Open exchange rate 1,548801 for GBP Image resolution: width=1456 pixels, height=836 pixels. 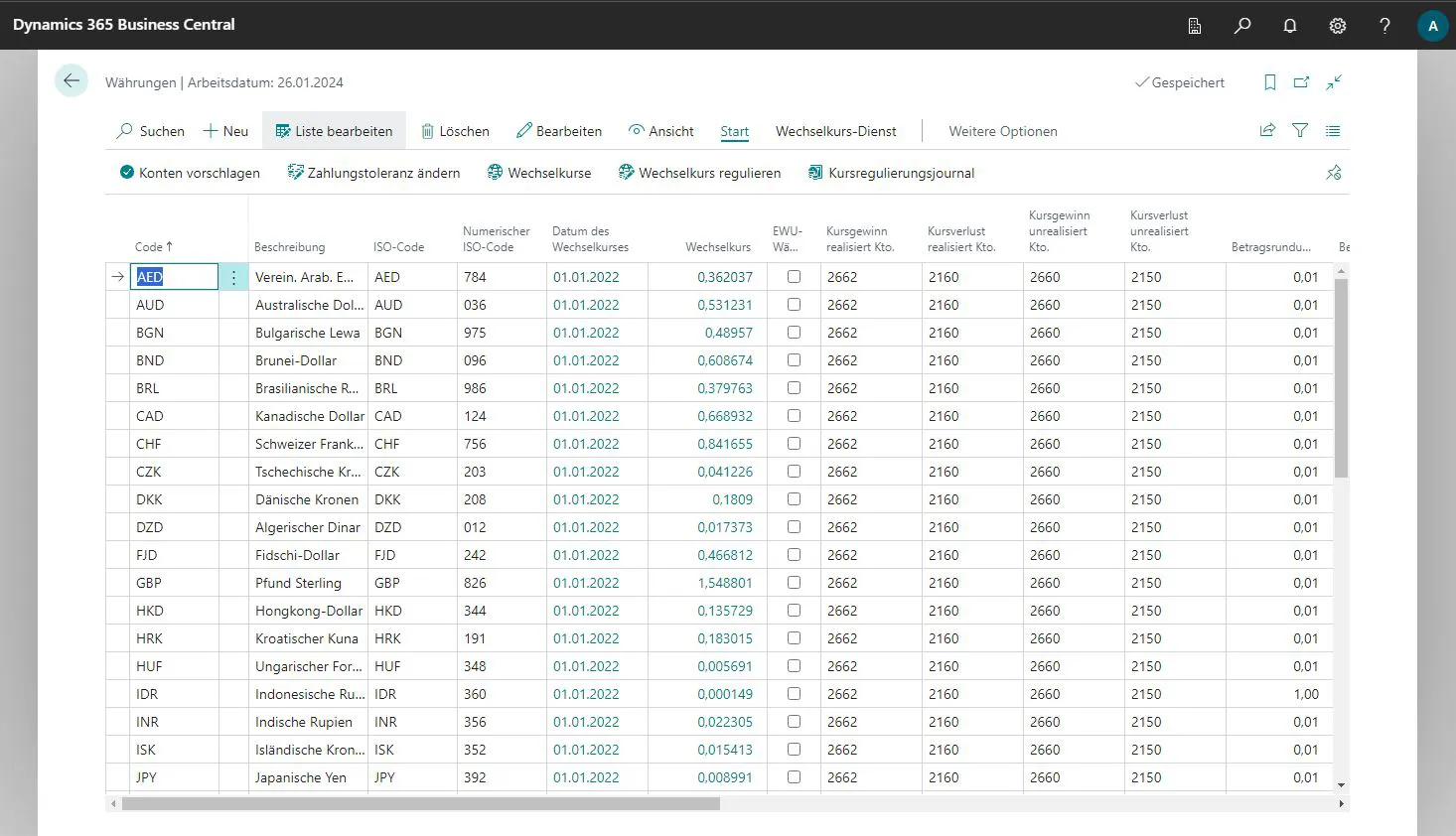[725, 583]
